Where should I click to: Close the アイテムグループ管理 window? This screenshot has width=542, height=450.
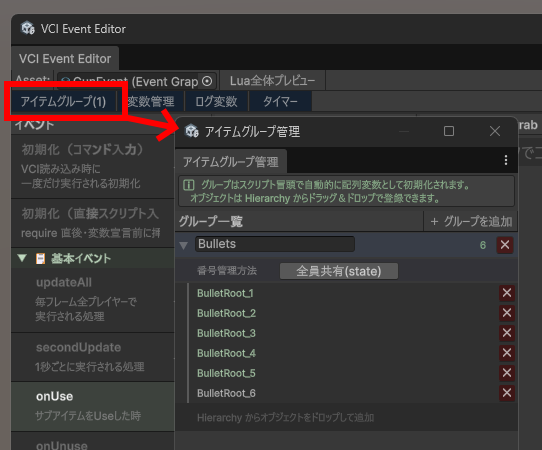495,131
